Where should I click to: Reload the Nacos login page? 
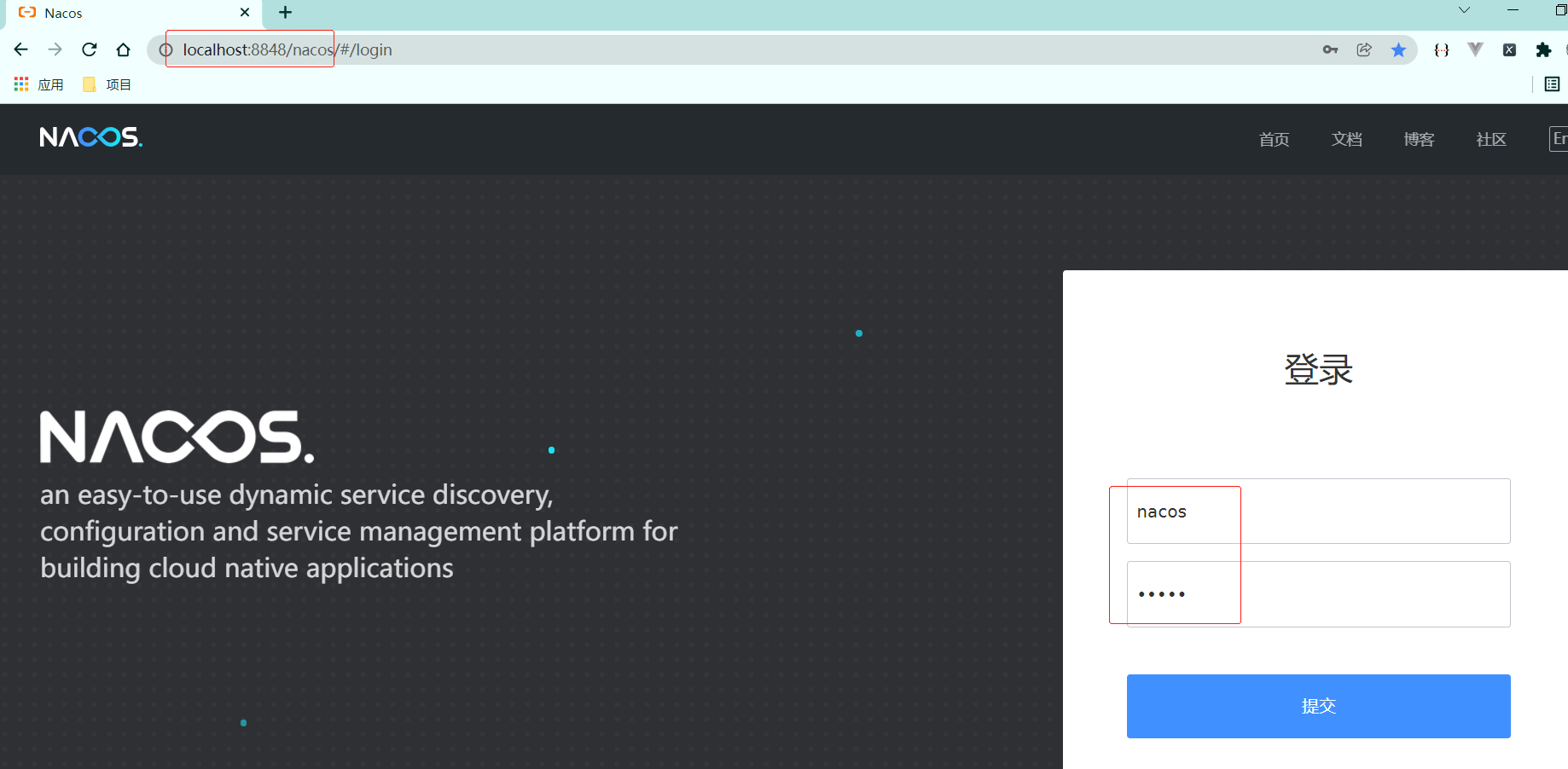(x=90, y=49)
